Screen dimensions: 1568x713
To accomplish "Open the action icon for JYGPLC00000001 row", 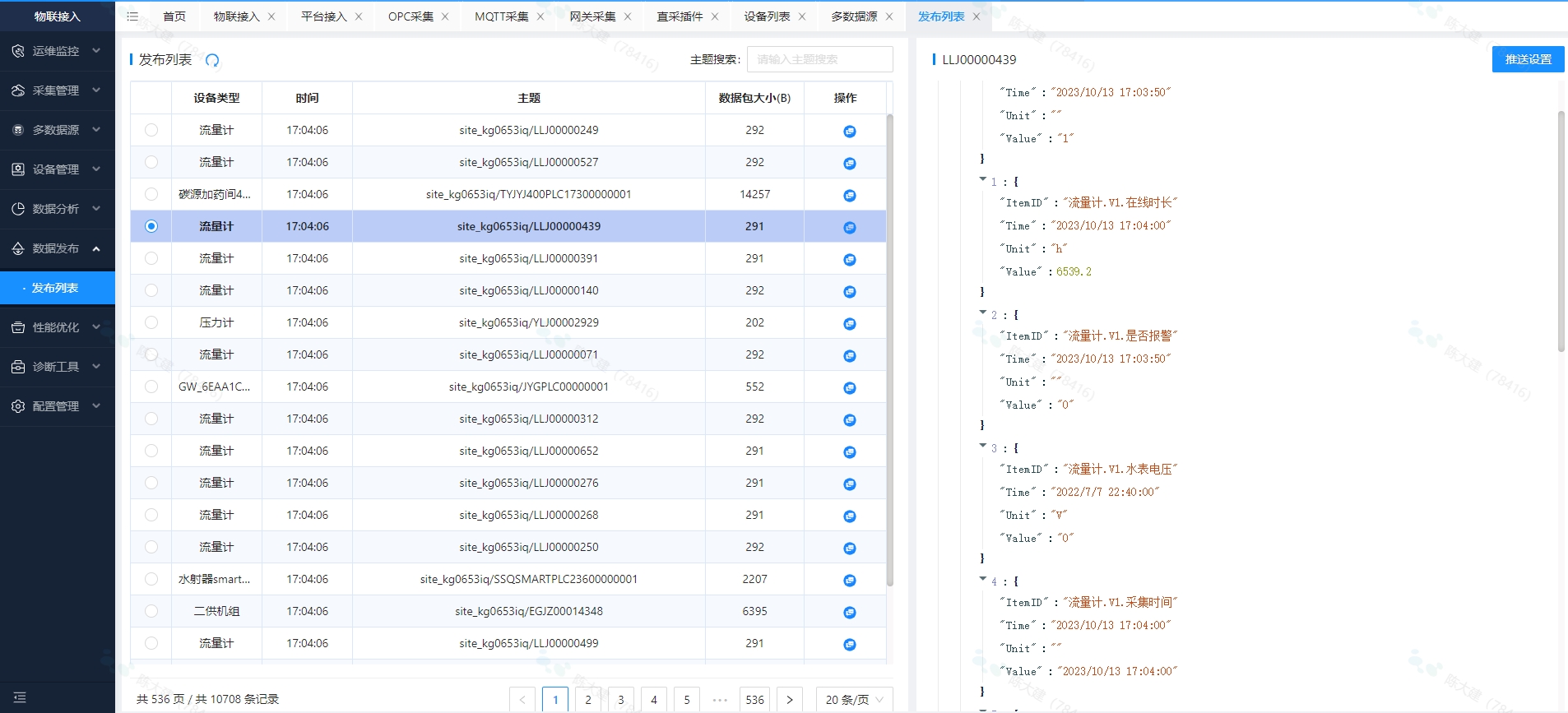I will [850, 387].
